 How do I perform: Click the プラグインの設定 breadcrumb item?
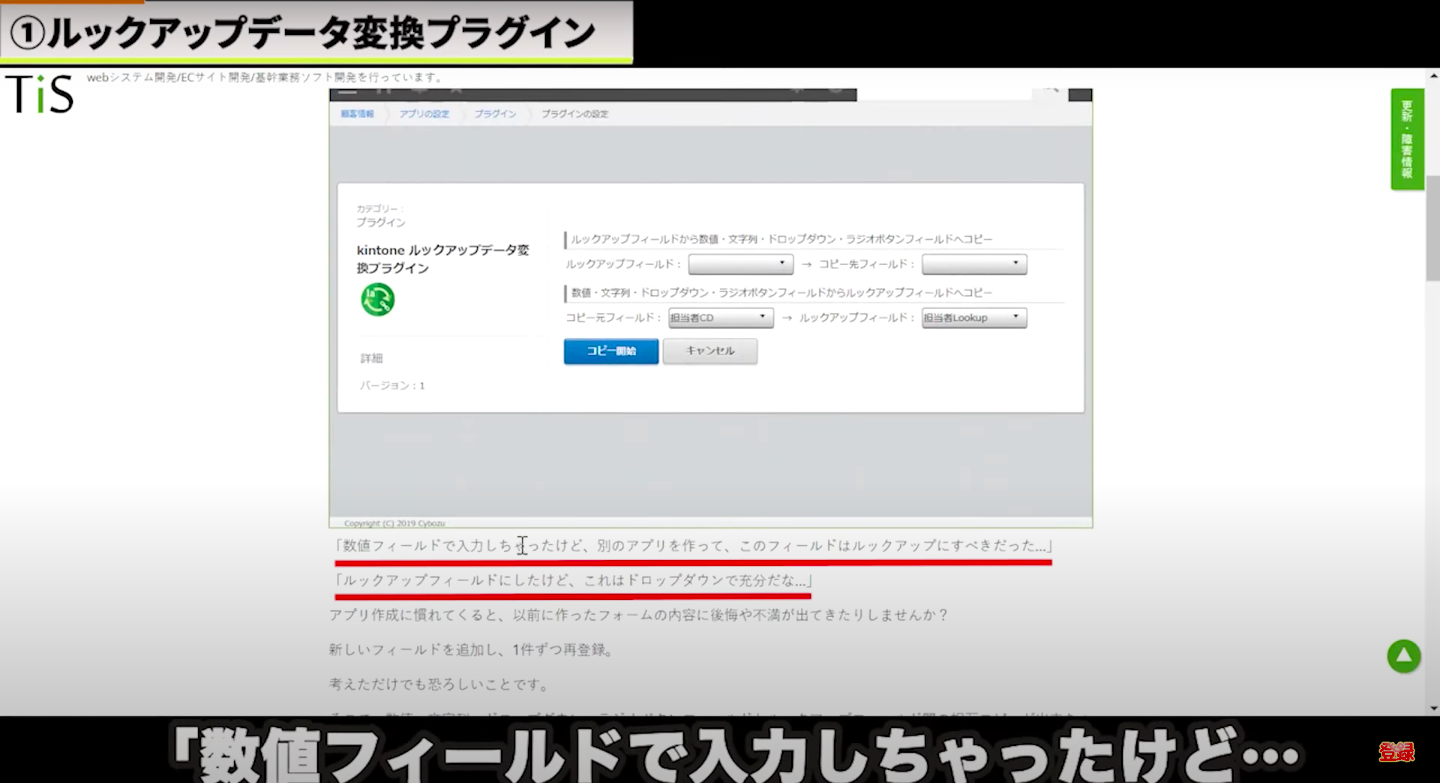click(575, 114)
